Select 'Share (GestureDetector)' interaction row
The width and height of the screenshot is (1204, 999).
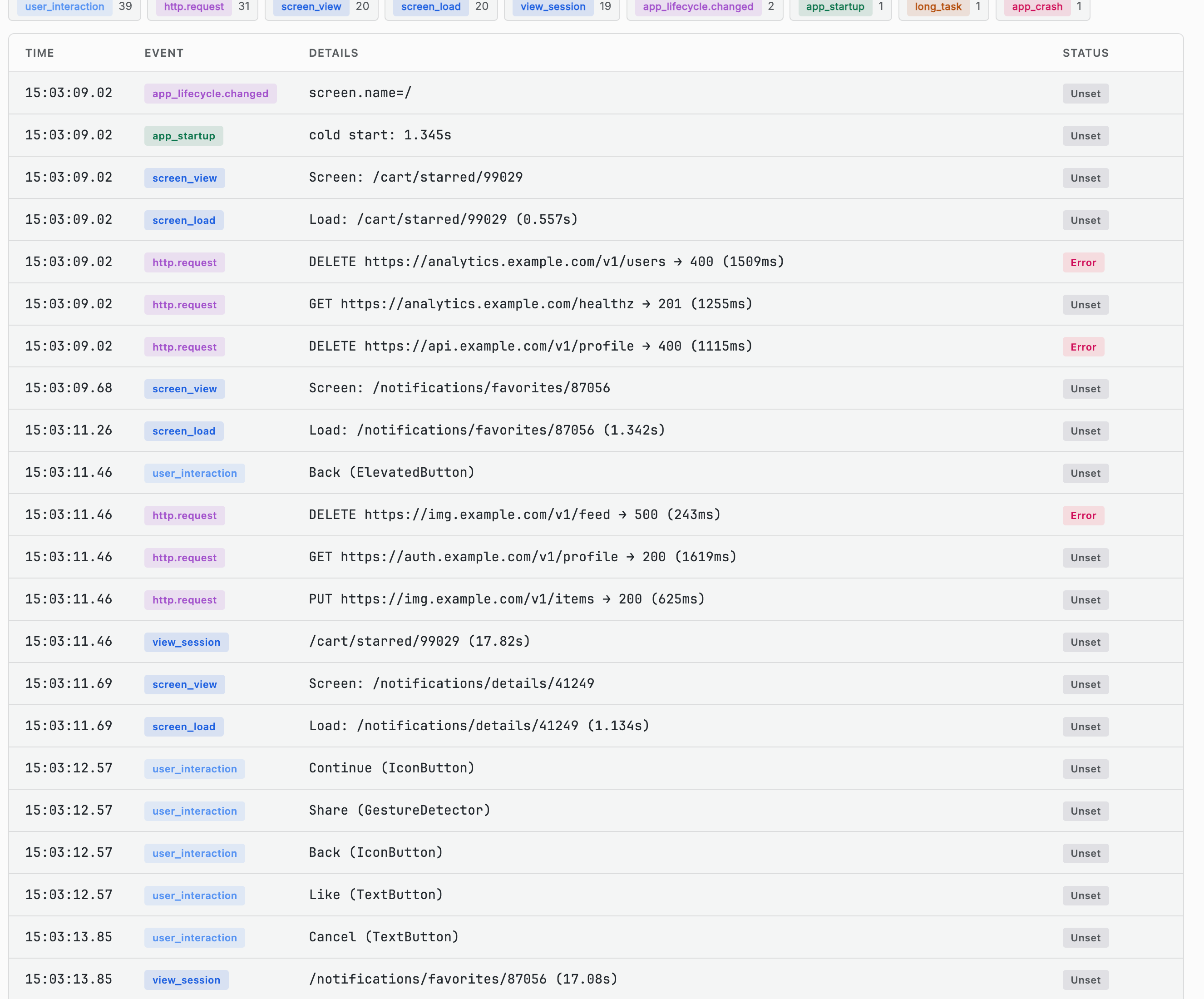click(596, 811)
